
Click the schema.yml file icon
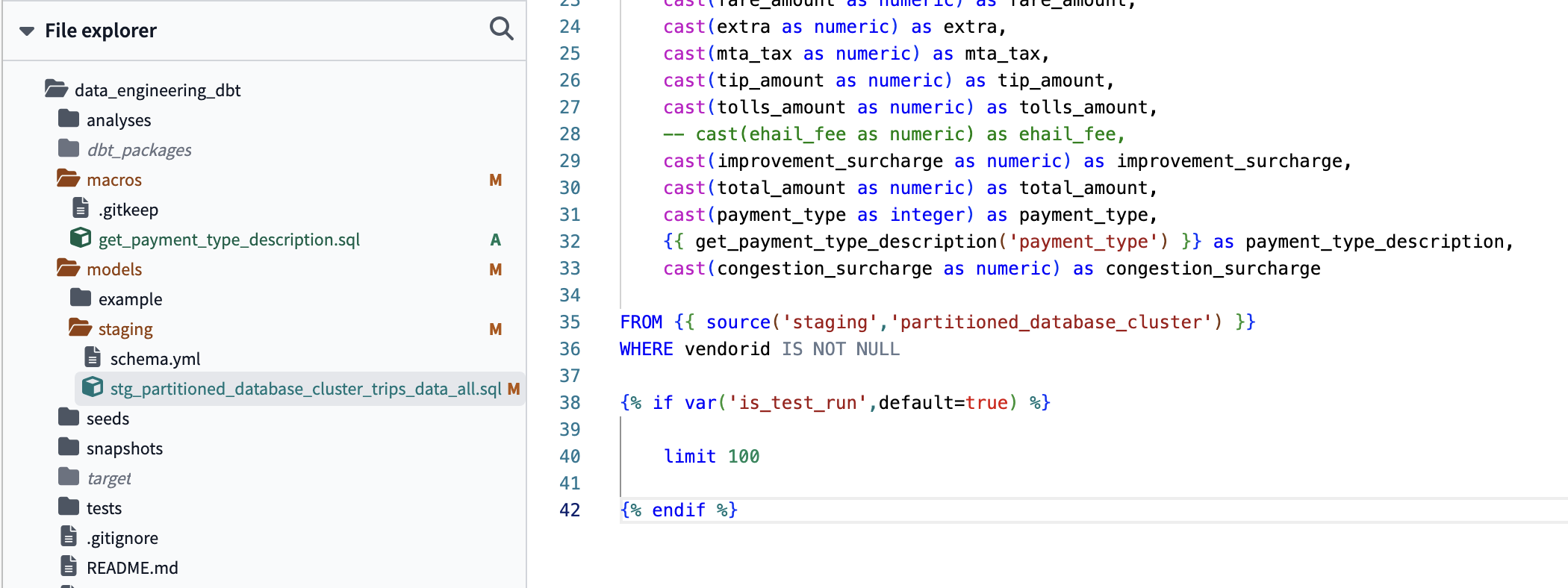pos(93,357)
